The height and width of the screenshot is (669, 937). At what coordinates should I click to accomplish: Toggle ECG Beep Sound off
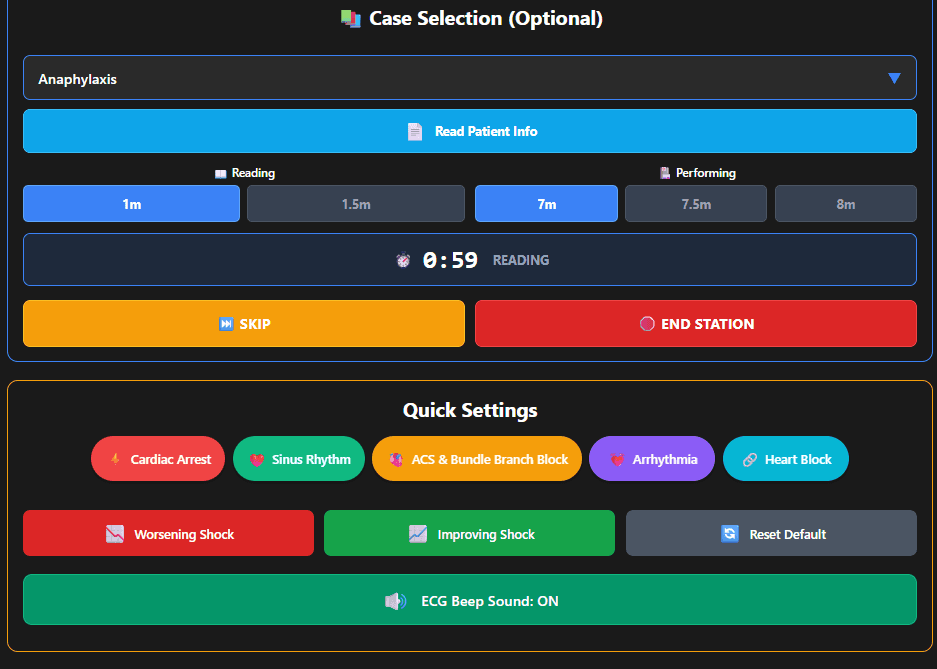pyautogui.click(x=470, y=600)
